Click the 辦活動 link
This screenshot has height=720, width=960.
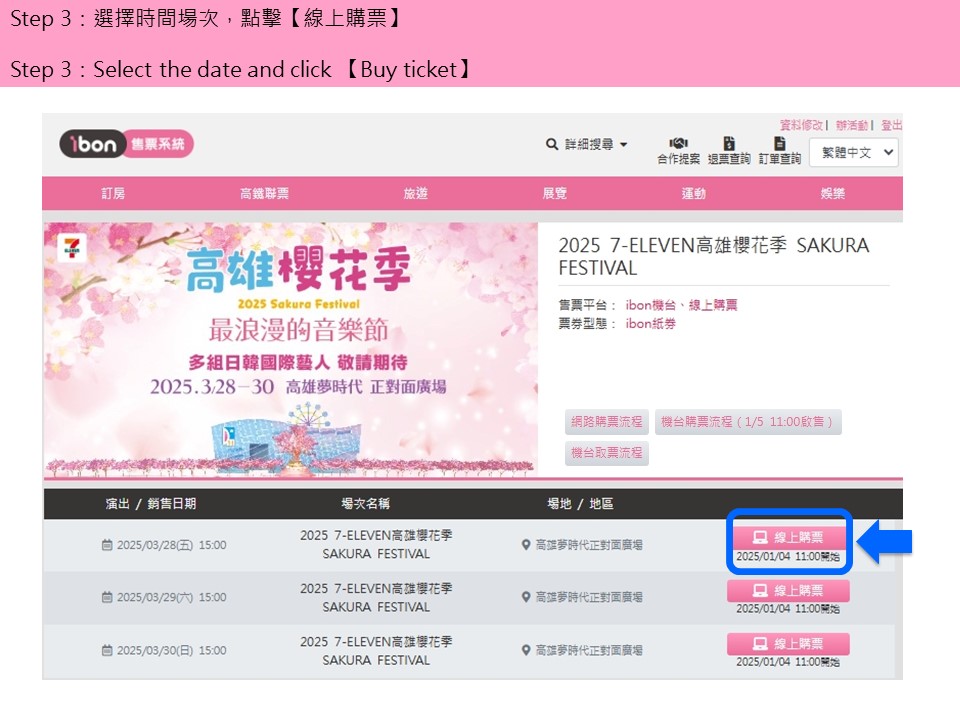point(852,125)
